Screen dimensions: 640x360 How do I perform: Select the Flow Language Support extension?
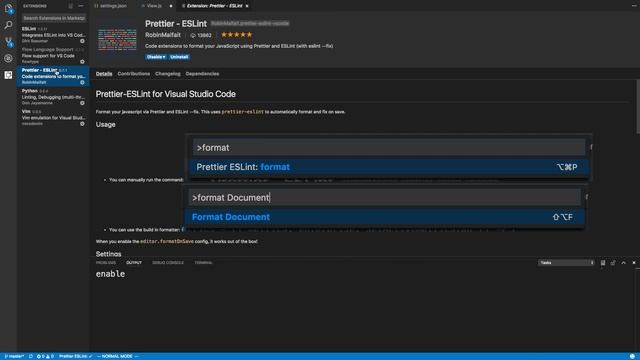click(53, 56)
